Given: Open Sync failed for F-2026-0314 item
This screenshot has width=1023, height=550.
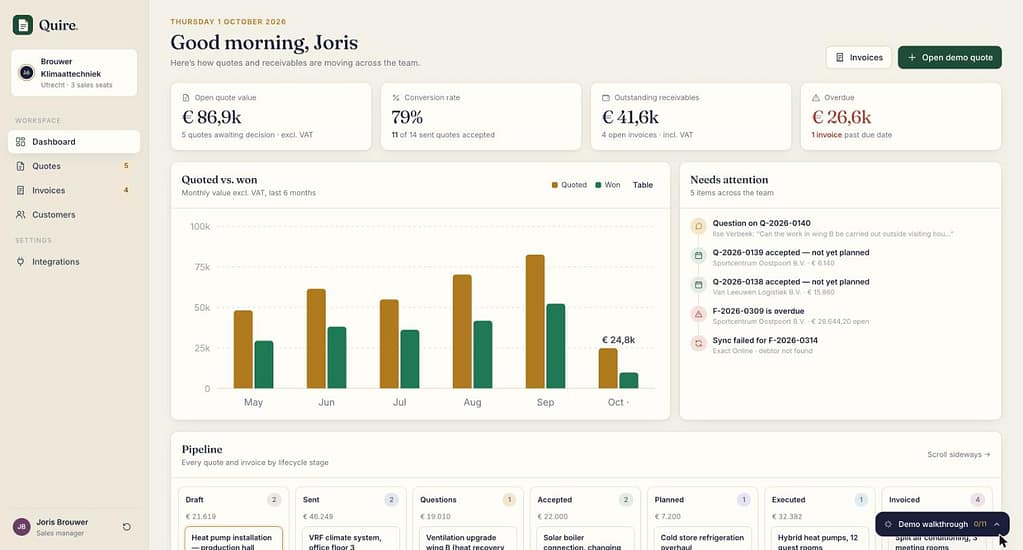Looking at the screenshot, I should point(840,344).
